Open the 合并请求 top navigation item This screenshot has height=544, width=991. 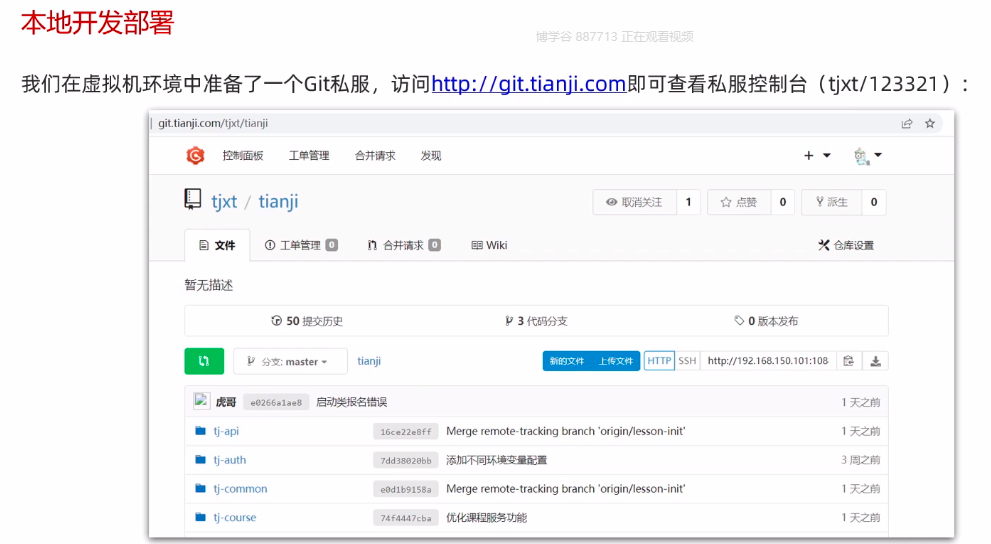click(375, 155)
